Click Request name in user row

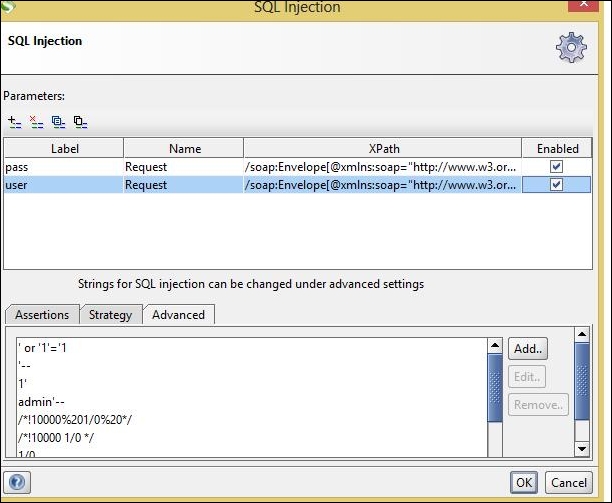[183, 185]
